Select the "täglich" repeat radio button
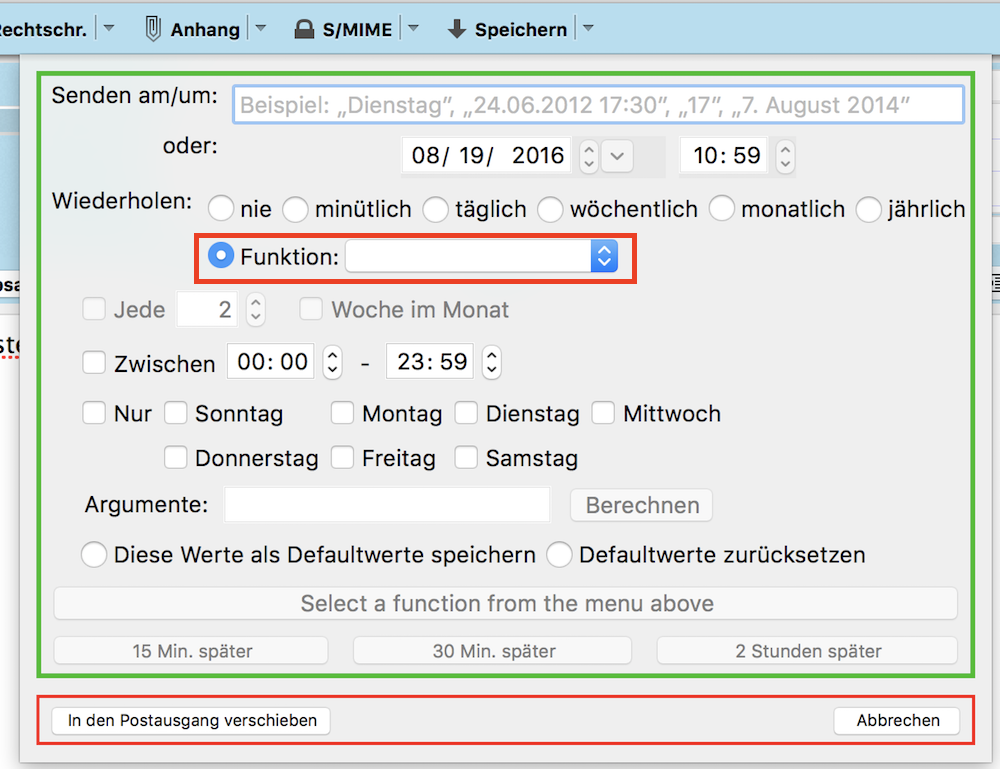Viewport: 1000px width, 769px height. coord(436,209)
